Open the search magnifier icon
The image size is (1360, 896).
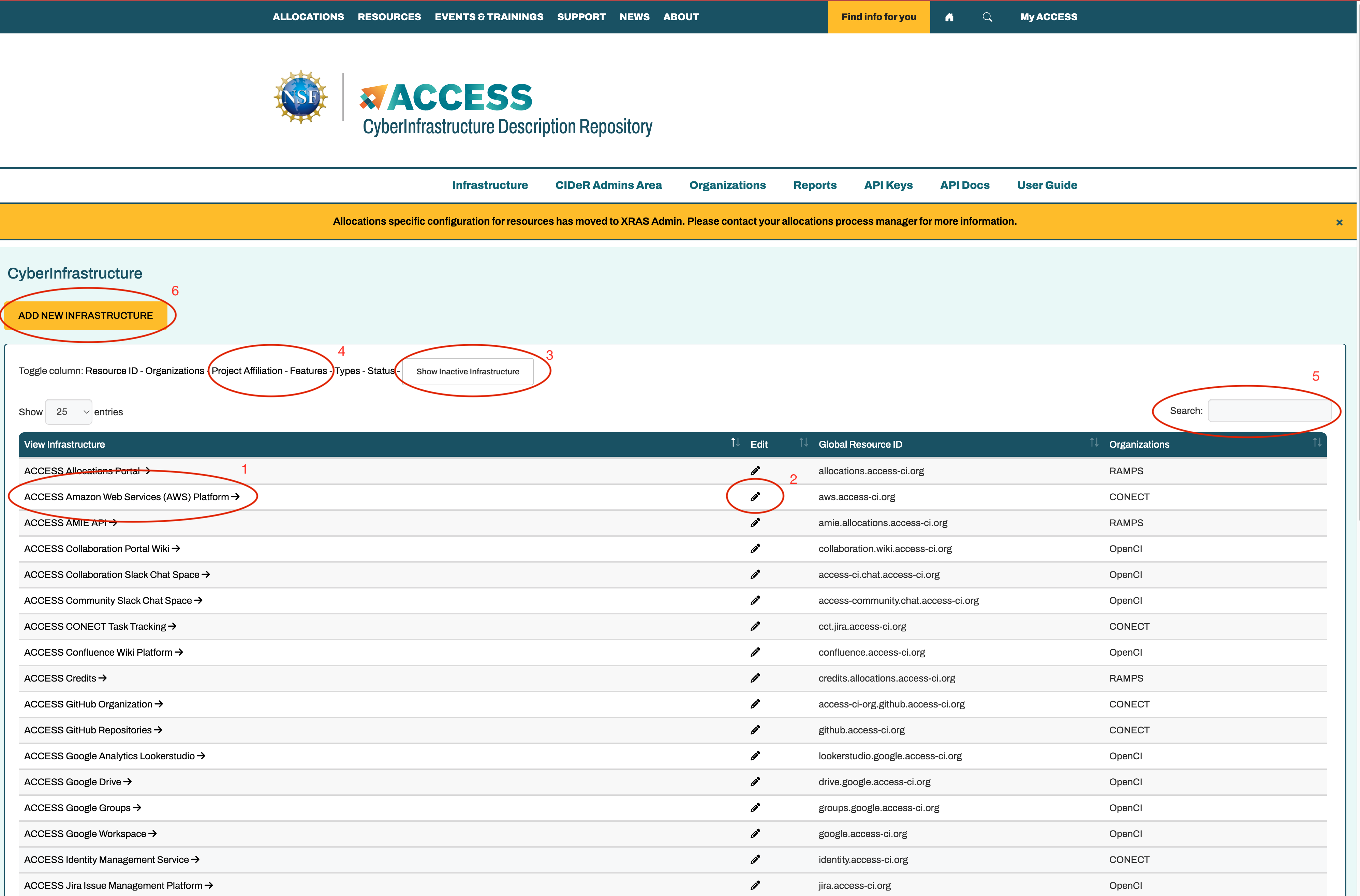[x=987, y=17]
